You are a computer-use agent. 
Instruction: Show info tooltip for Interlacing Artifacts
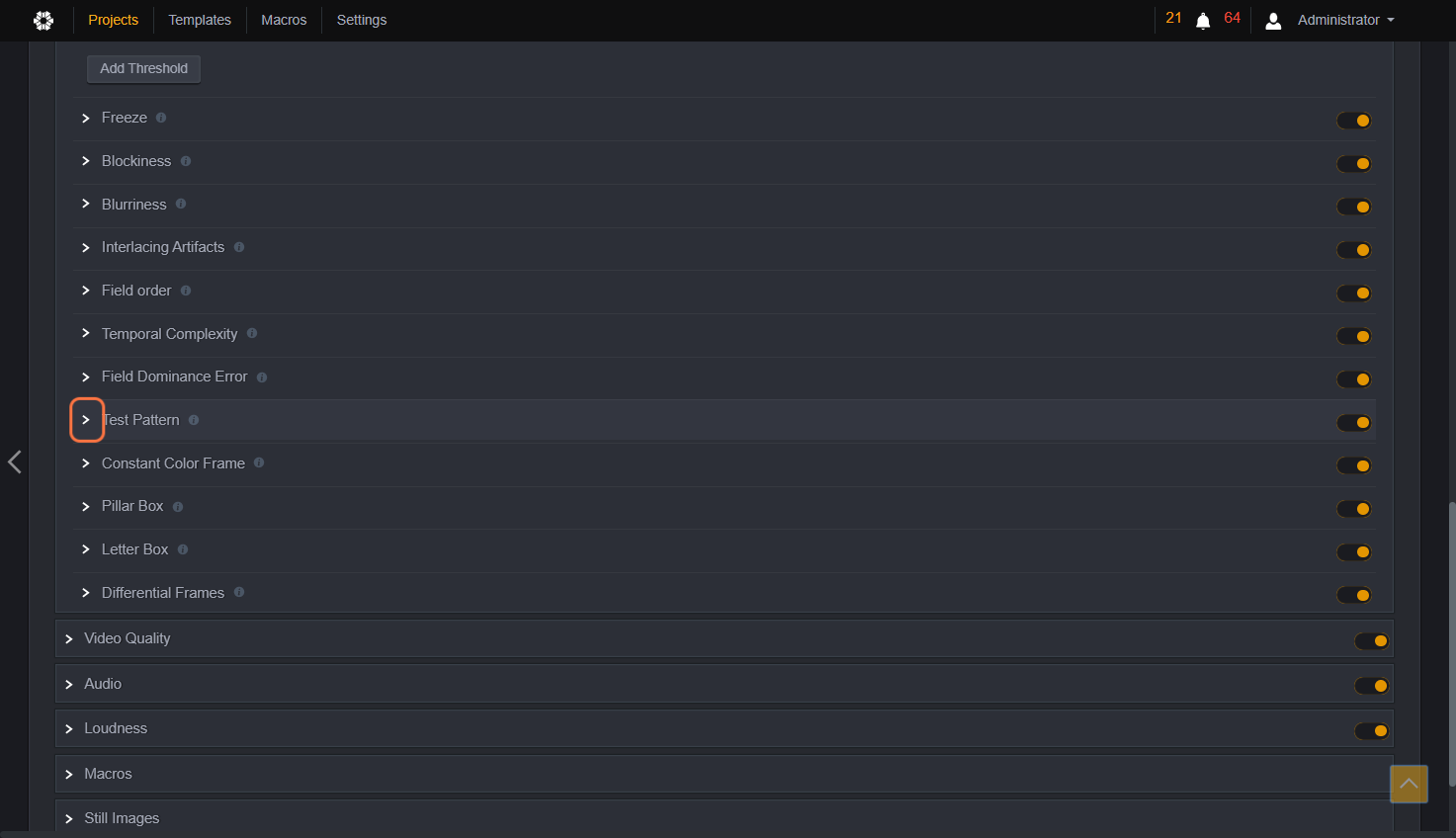point(239,247)
